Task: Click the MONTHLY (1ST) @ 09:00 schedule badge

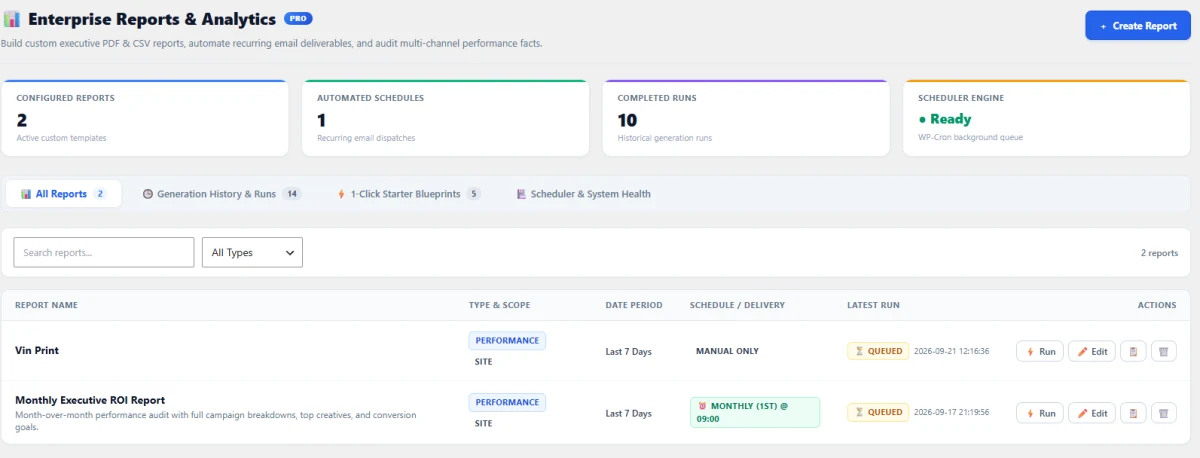Action: click(755, 412)
